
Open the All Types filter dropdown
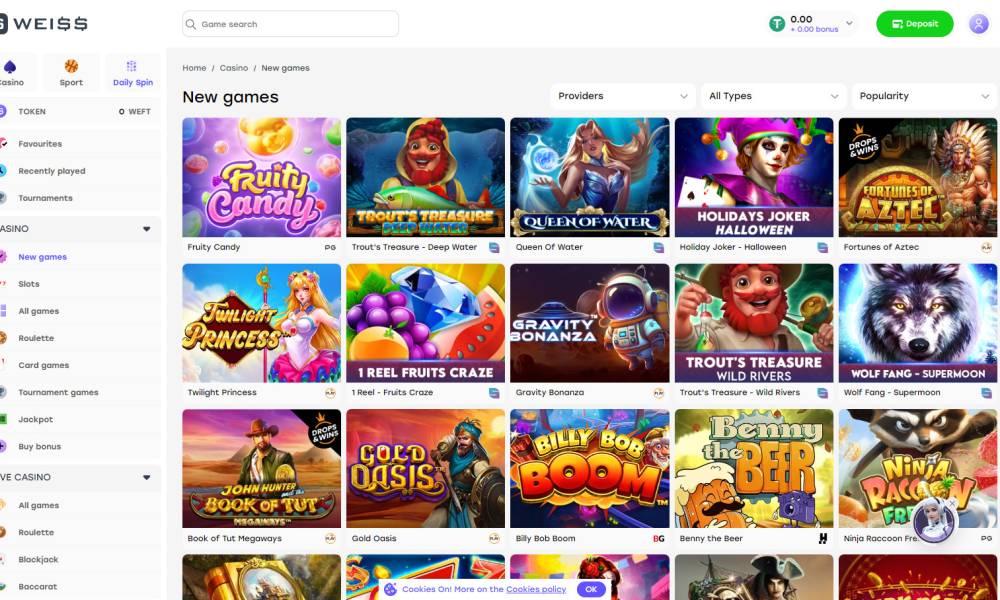pos(773,96)
